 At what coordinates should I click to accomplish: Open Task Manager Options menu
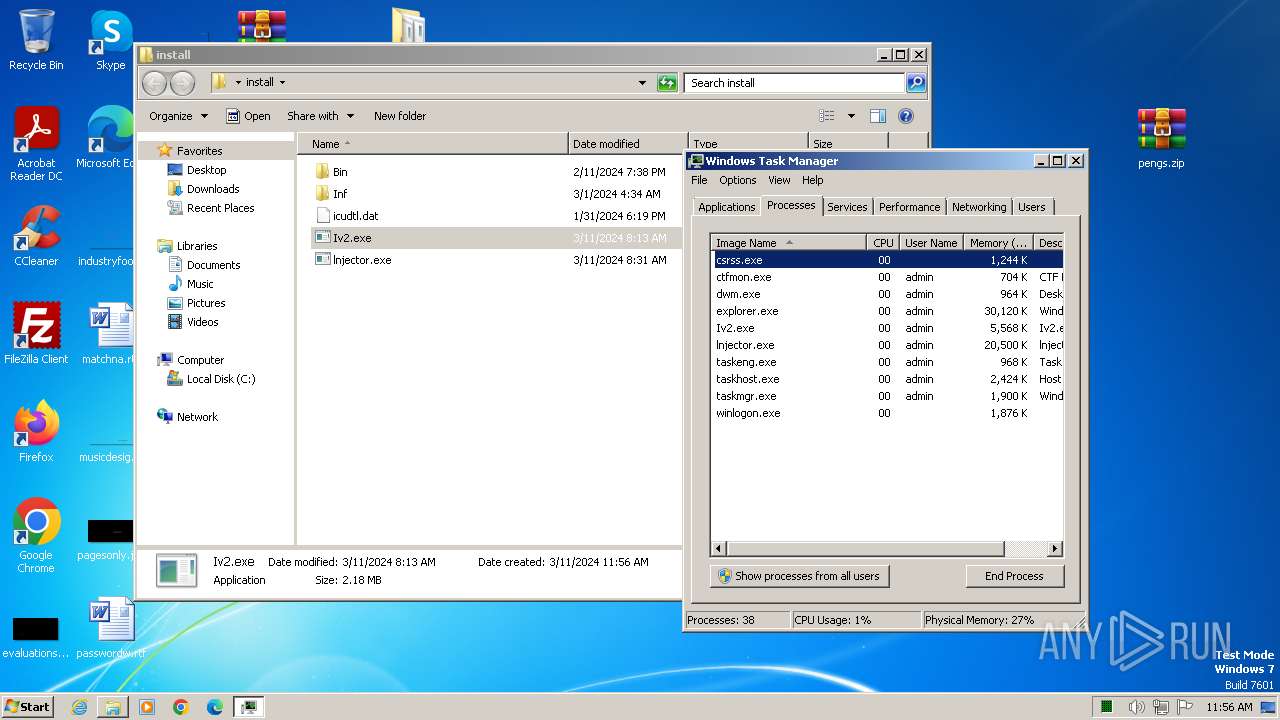[738, 180]
